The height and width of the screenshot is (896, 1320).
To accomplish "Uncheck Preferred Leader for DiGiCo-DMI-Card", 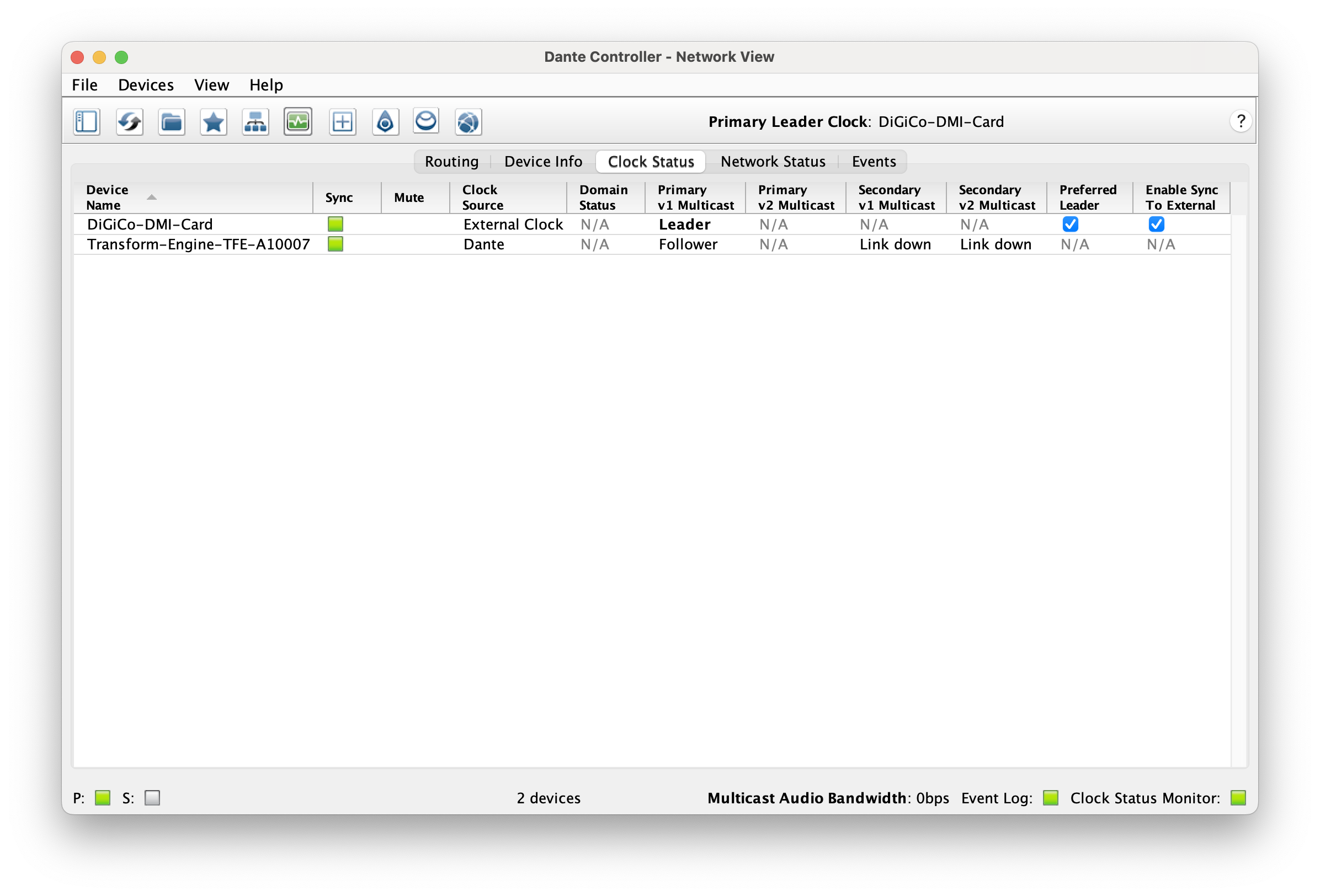I will pyautogui.click(x=1070, y=225).
